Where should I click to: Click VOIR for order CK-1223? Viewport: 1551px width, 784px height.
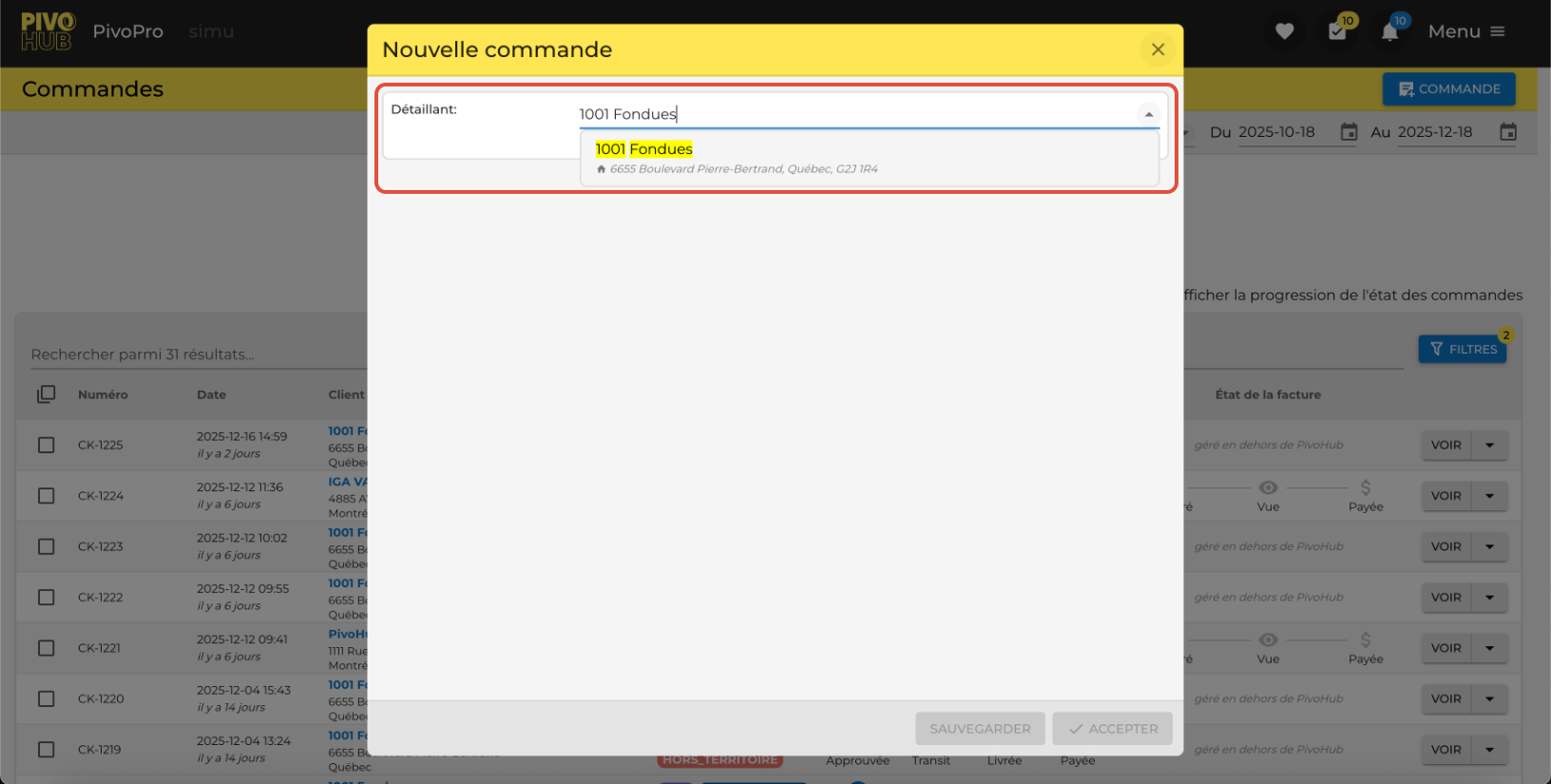click(1446, 546)
